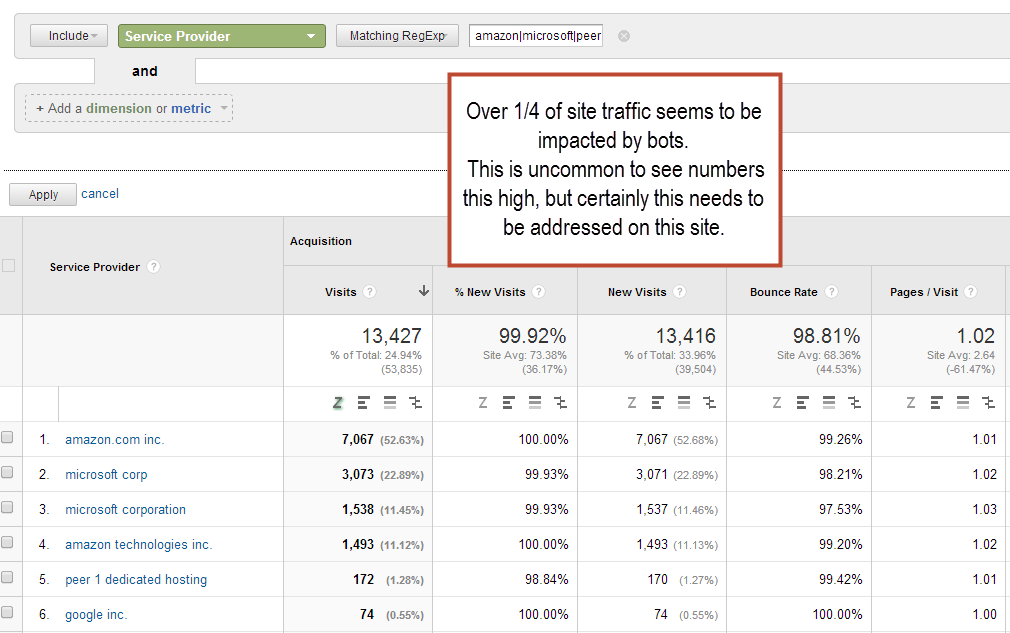
Task: Check the microsoft corp row checkbox
Action: click(7, 472)
